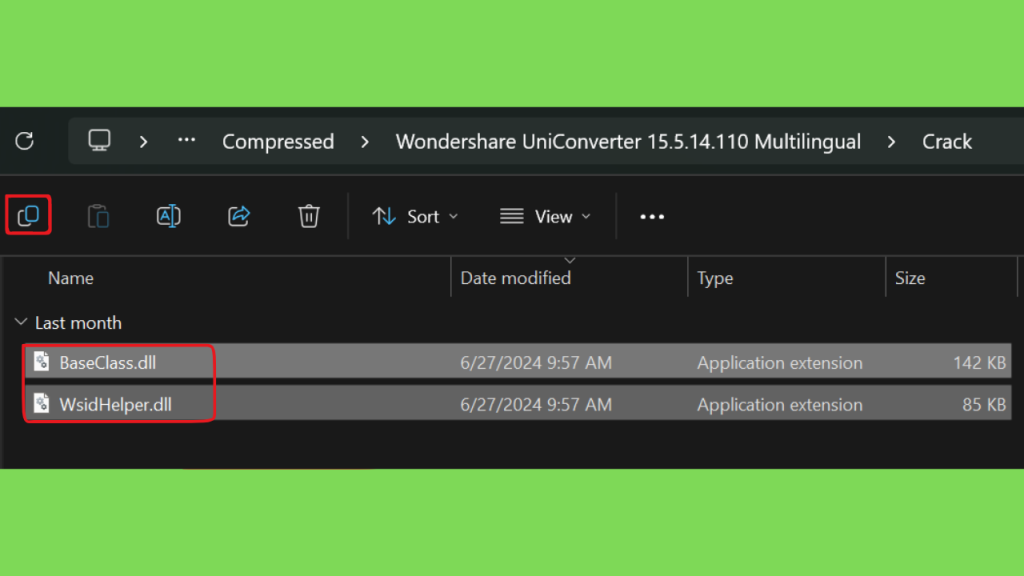Click the Crack breadcrumb

coord(947,142)
